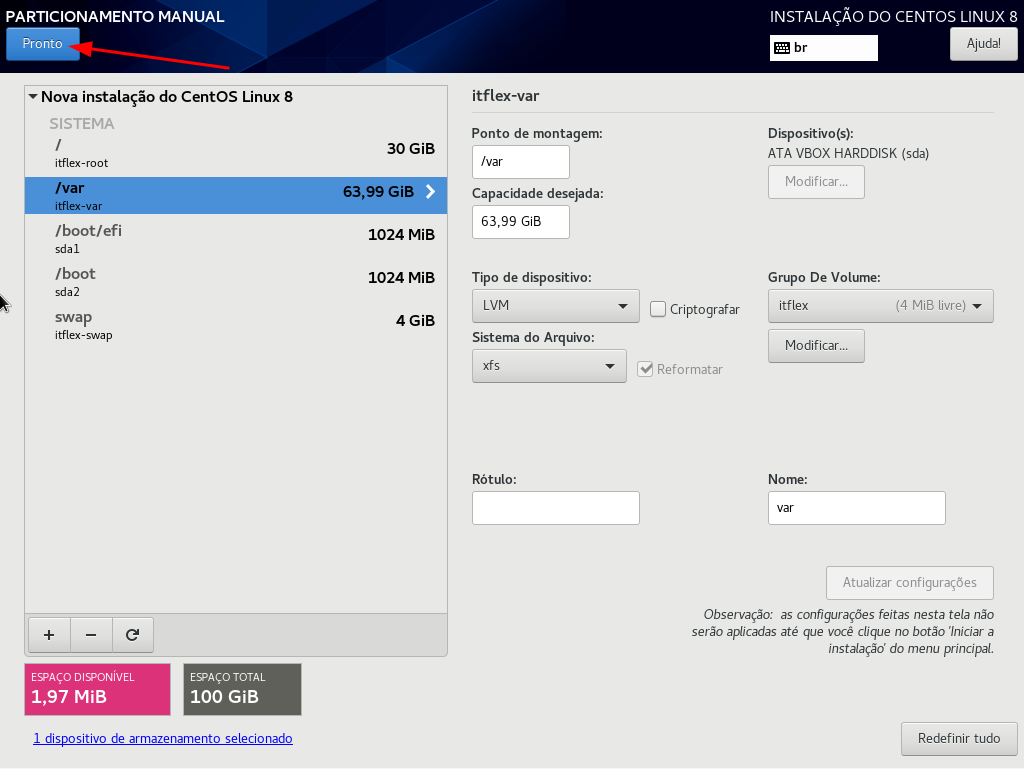Viewport: 1024px width, 769px height.
Task: Add a new mount point with plus icon
Action: pos(49,635)
